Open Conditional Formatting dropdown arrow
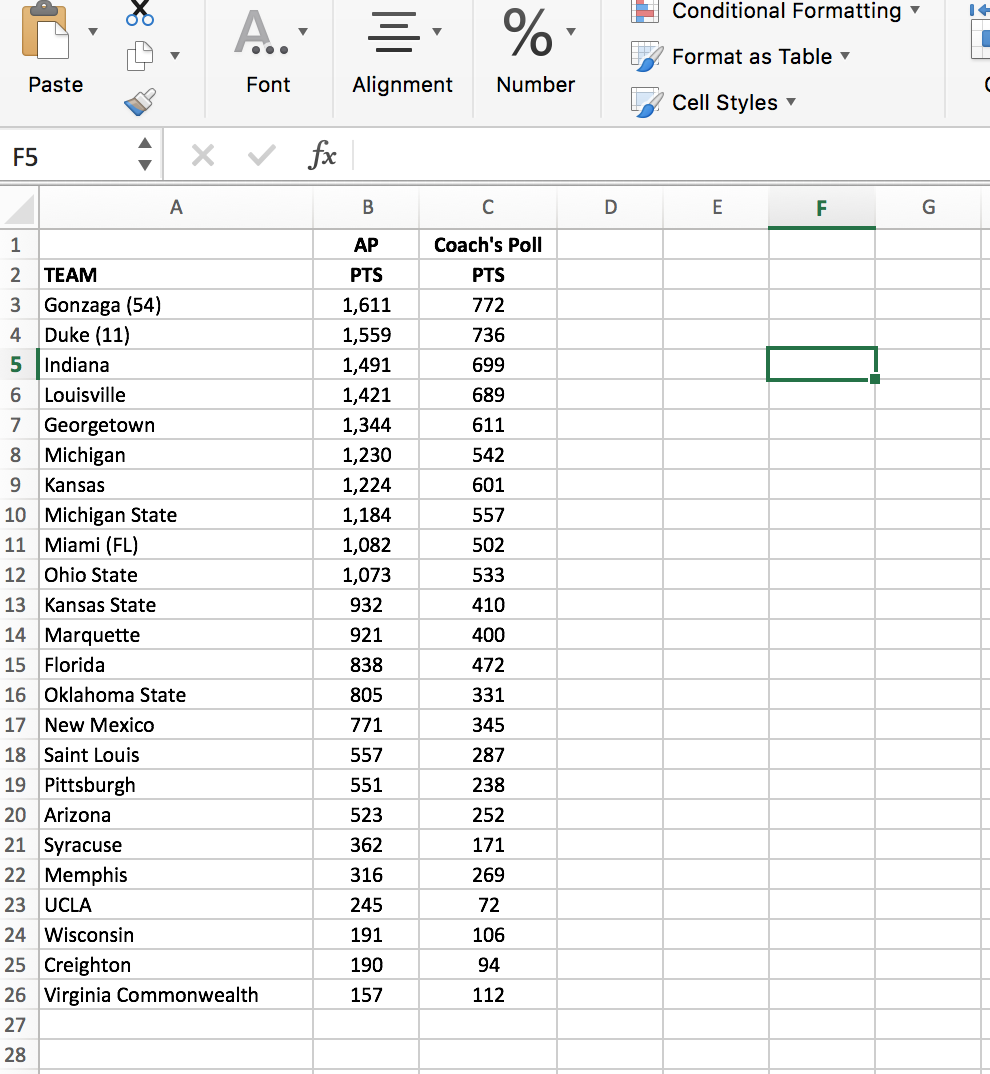990x1074 pixels. coord(915,10)
